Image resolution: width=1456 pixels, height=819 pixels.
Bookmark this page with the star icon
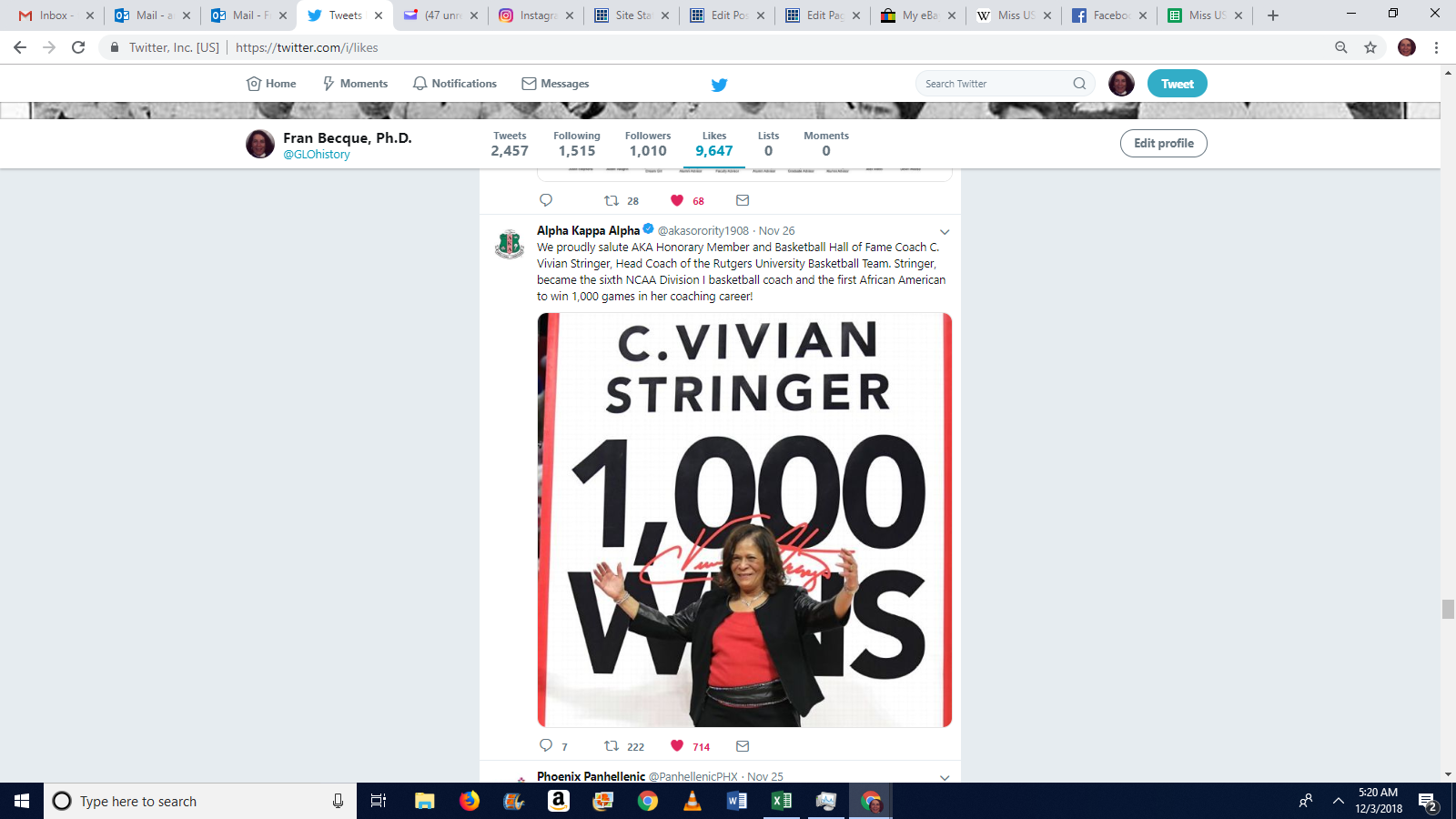click(1370, 47)
